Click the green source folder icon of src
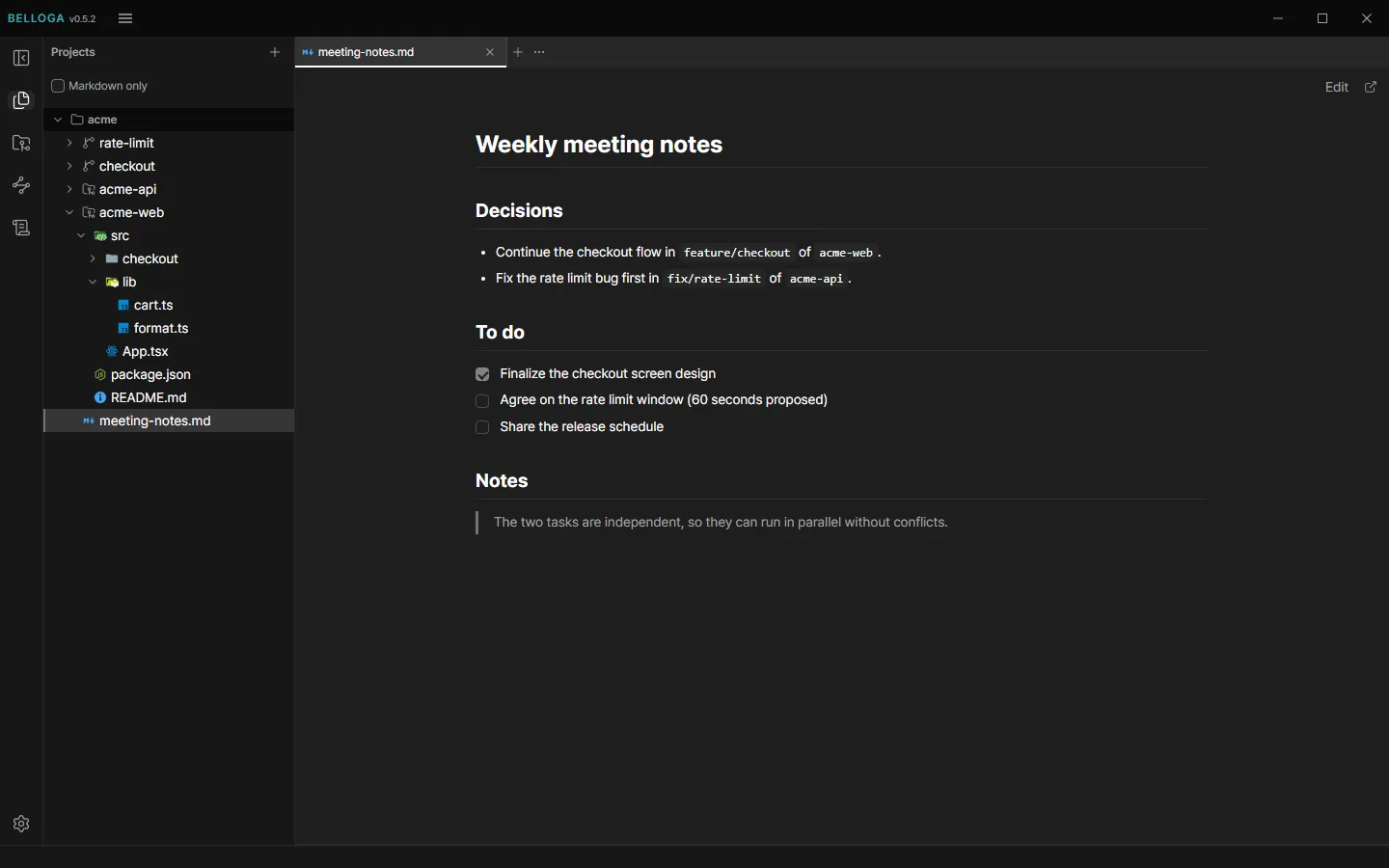Viewport: 1389px width, 868px height. pos(100,235)
